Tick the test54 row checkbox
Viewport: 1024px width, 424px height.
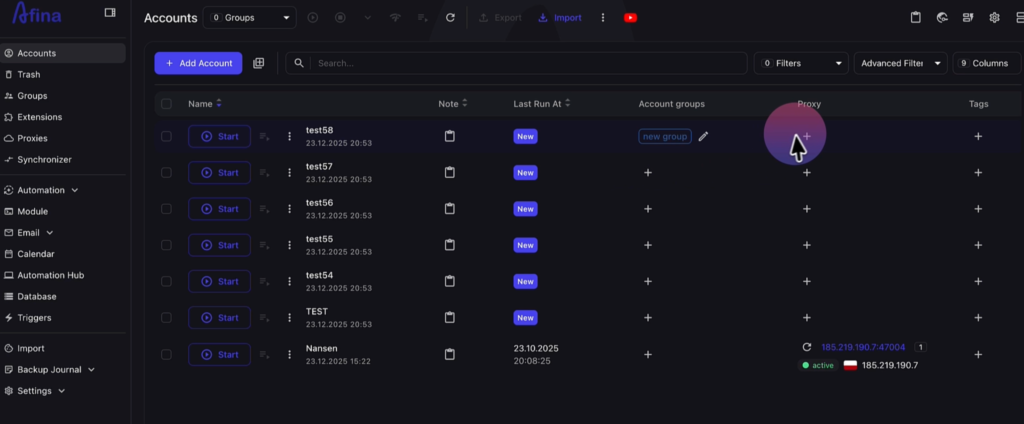click(166, 282)
